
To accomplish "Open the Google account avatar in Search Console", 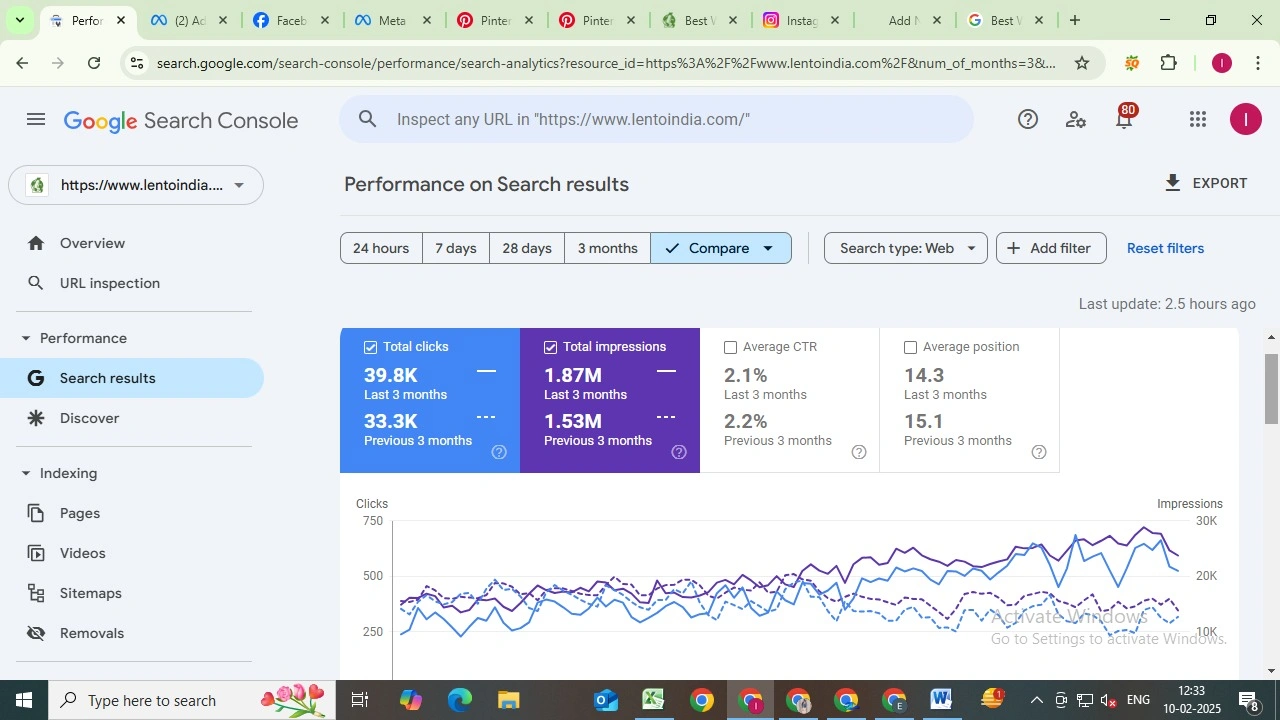I will pyautogui.click(x=1246, y=120).
